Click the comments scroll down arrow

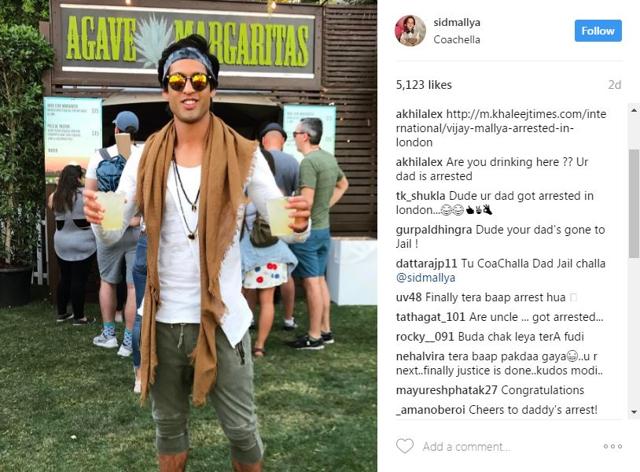click(x=634, y=412)
